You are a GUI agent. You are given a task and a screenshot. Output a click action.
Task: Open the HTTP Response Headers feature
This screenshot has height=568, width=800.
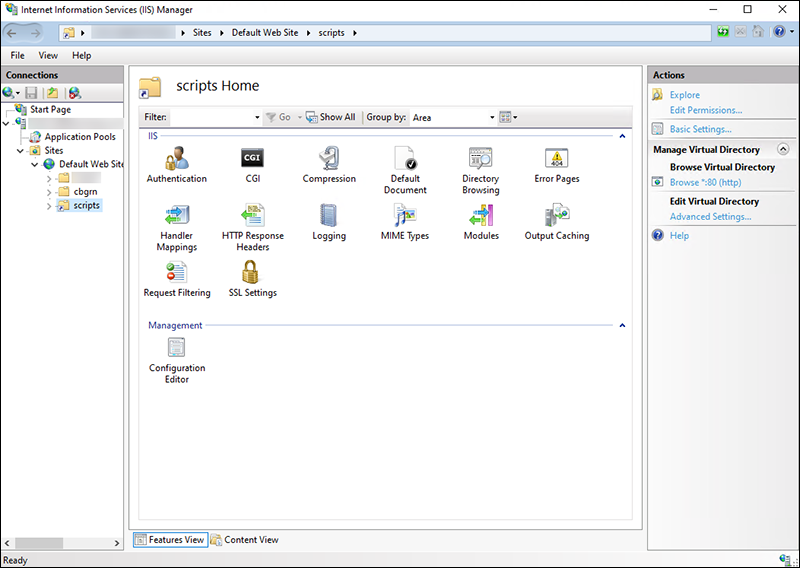(253, 228)
